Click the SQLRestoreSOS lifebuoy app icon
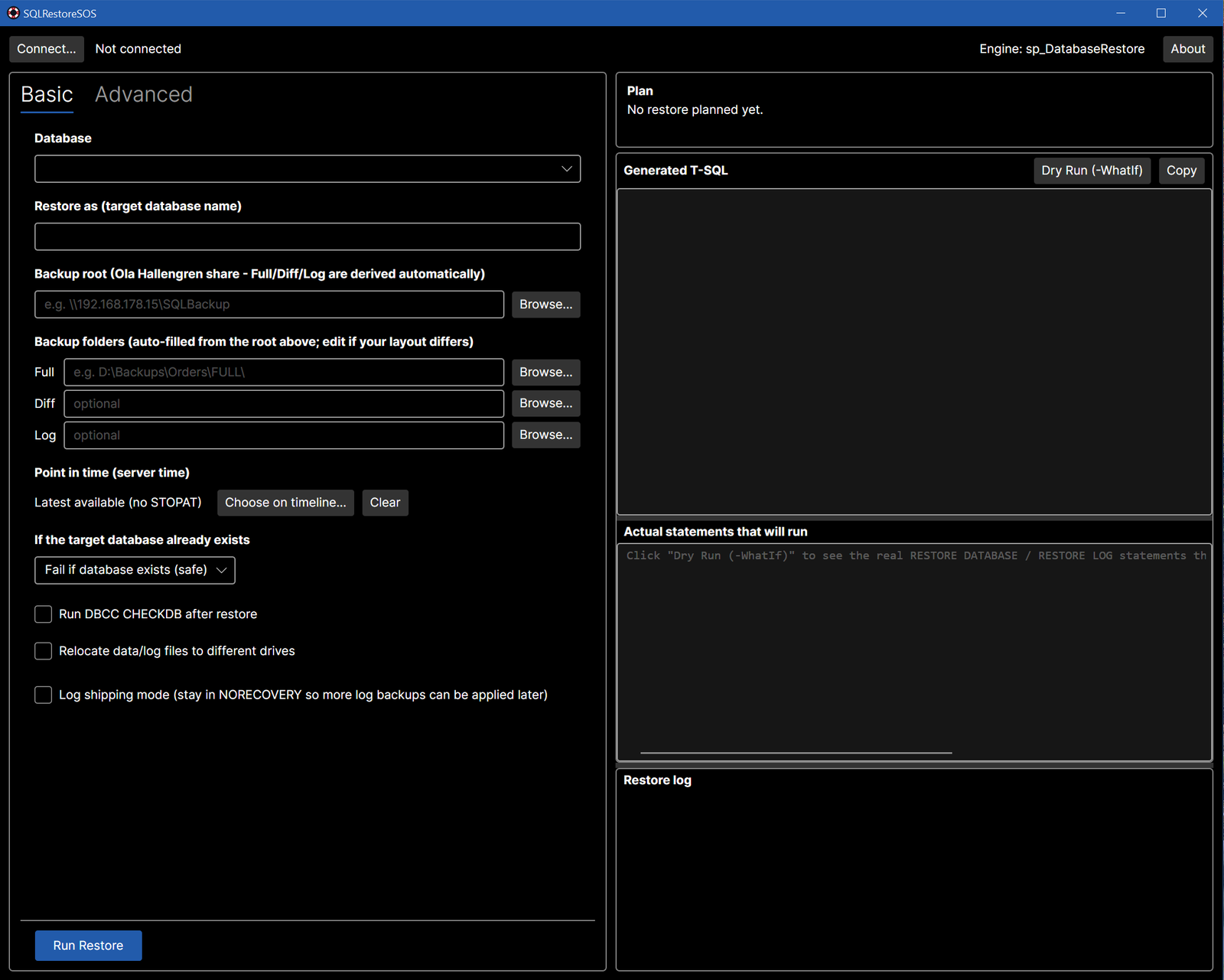The height and width of the screenshot is (980, 1224). pyautogui.click(x=13, y=13)
